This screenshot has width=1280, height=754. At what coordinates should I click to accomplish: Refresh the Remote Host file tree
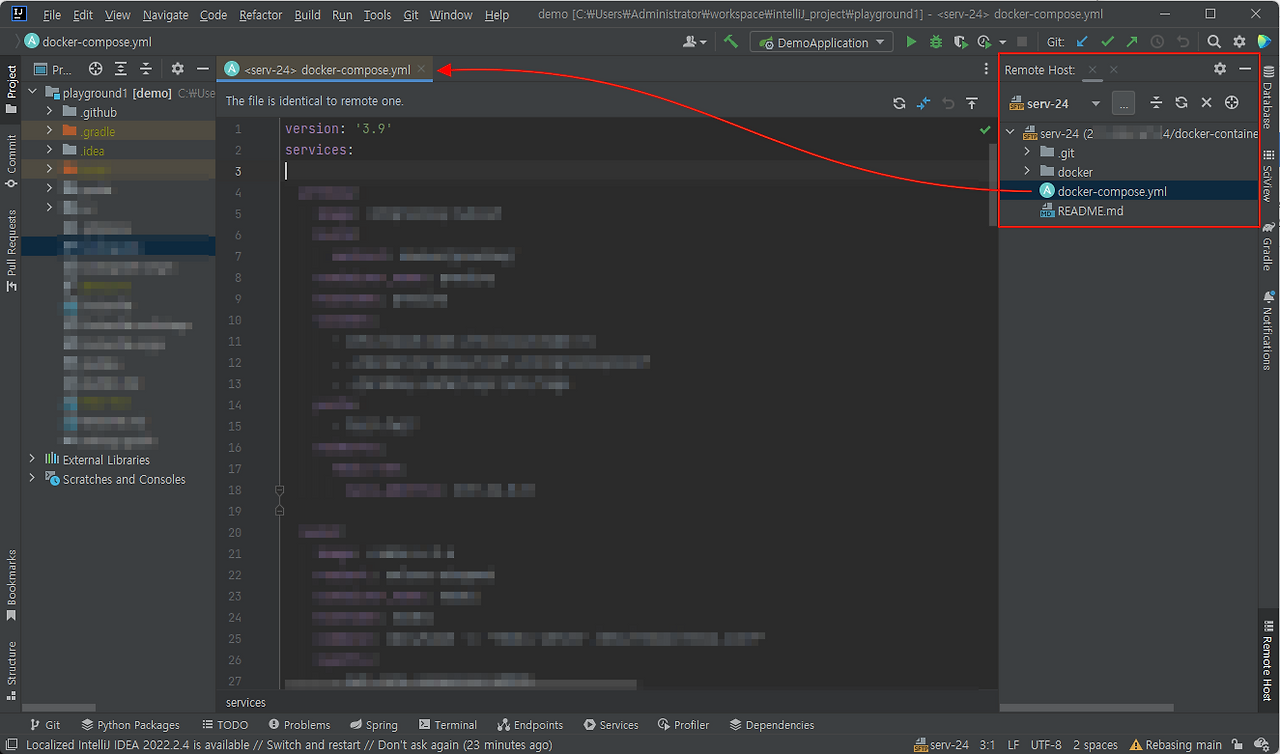point(1181,103)
